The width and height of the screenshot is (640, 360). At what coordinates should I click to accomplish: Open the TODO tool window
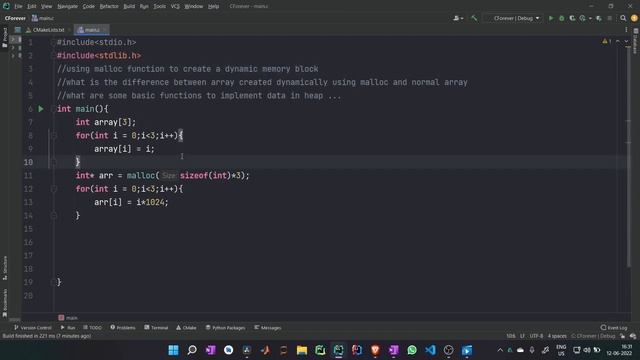point(93,328)
